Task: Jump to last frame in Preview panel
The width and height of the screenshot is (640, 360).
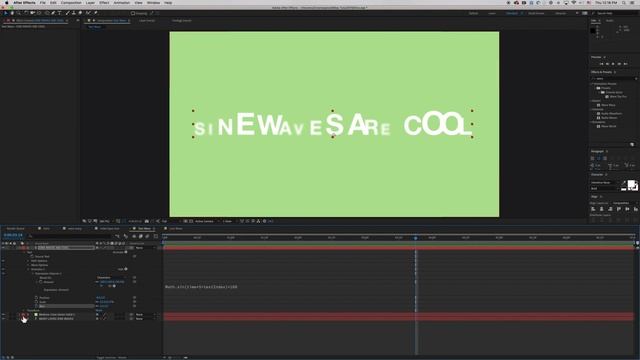Action: pos(625,64)
